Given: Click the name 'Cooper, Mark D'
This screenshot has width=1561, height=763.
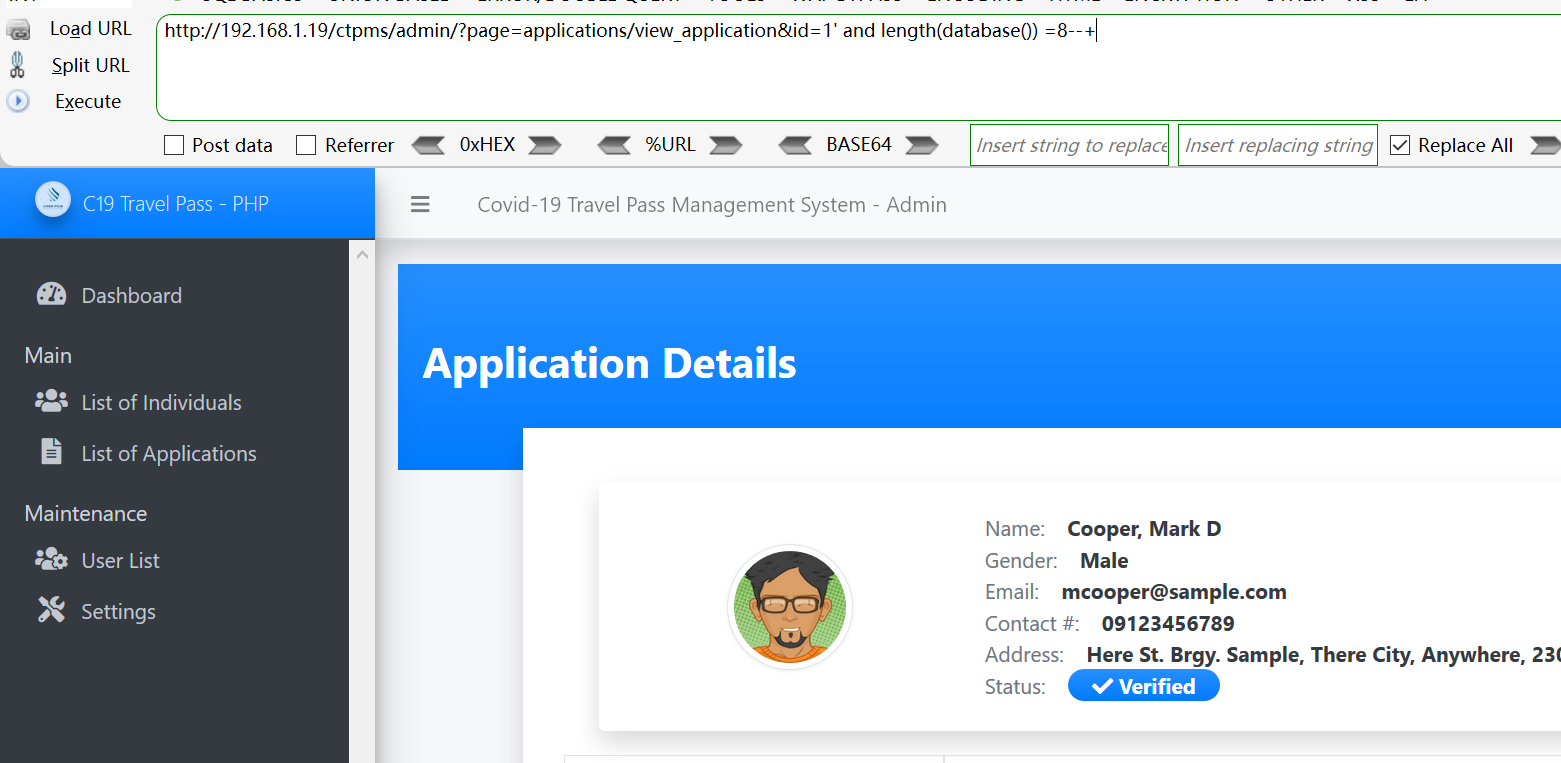Looking at the screenshot, I should (x=1144, y=529).
